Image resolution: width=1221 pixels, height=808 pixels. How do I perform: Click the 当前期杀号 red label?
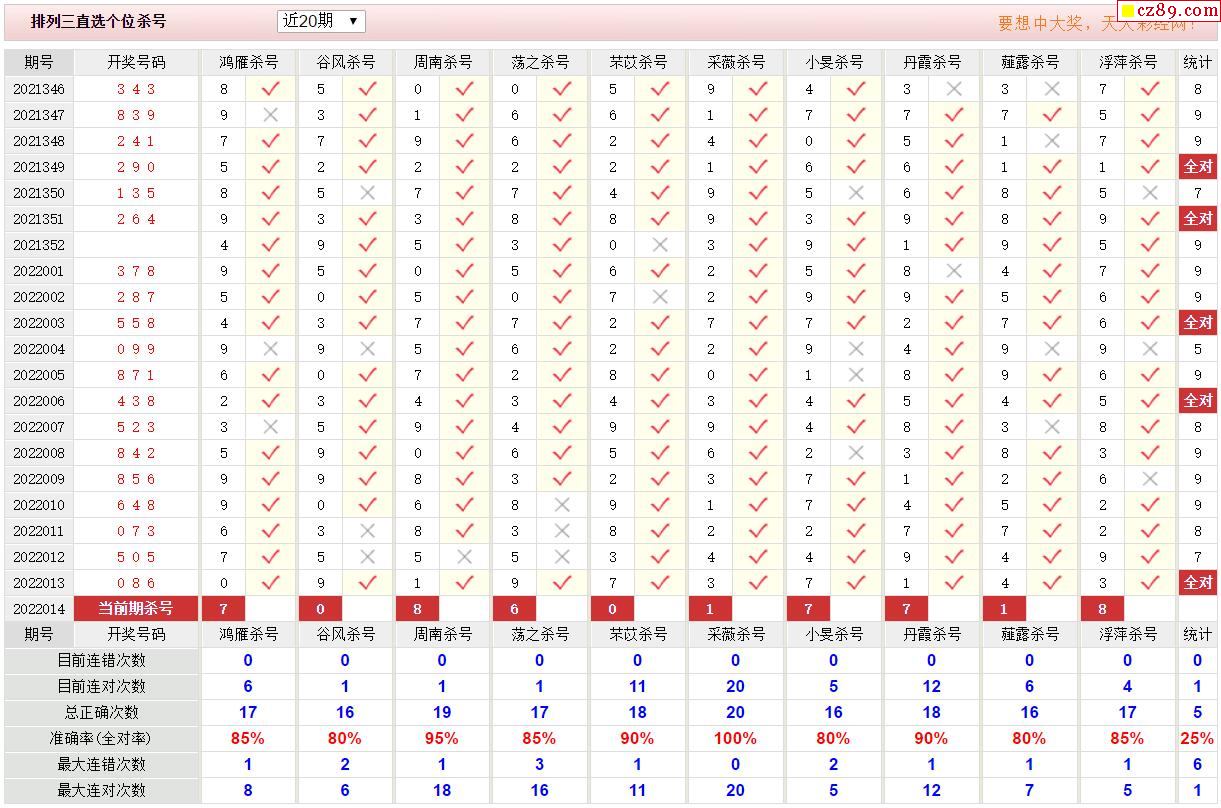point(136,608)
